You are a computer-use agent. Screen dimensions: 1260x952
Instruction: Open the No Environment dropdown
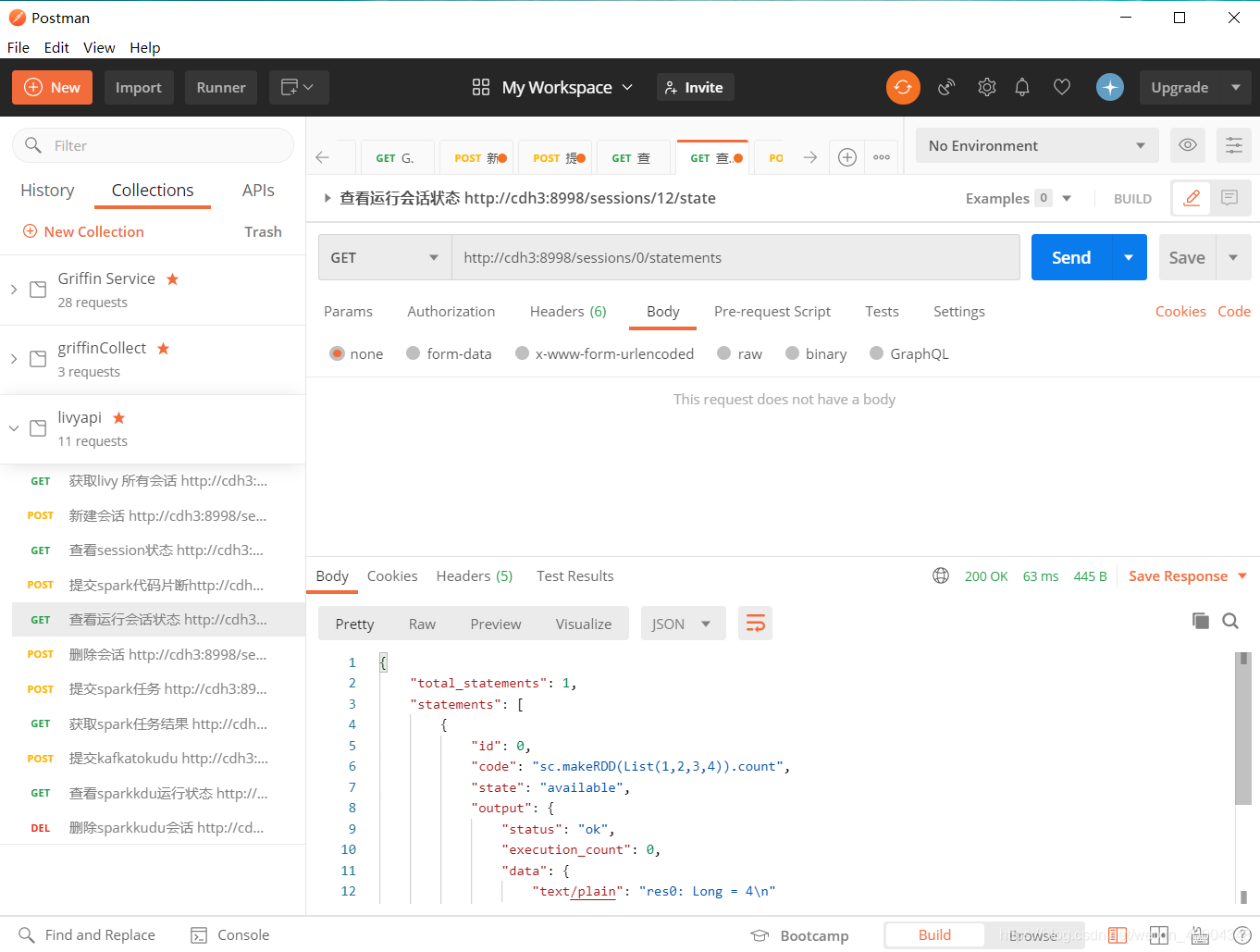tap(1037, 145)
